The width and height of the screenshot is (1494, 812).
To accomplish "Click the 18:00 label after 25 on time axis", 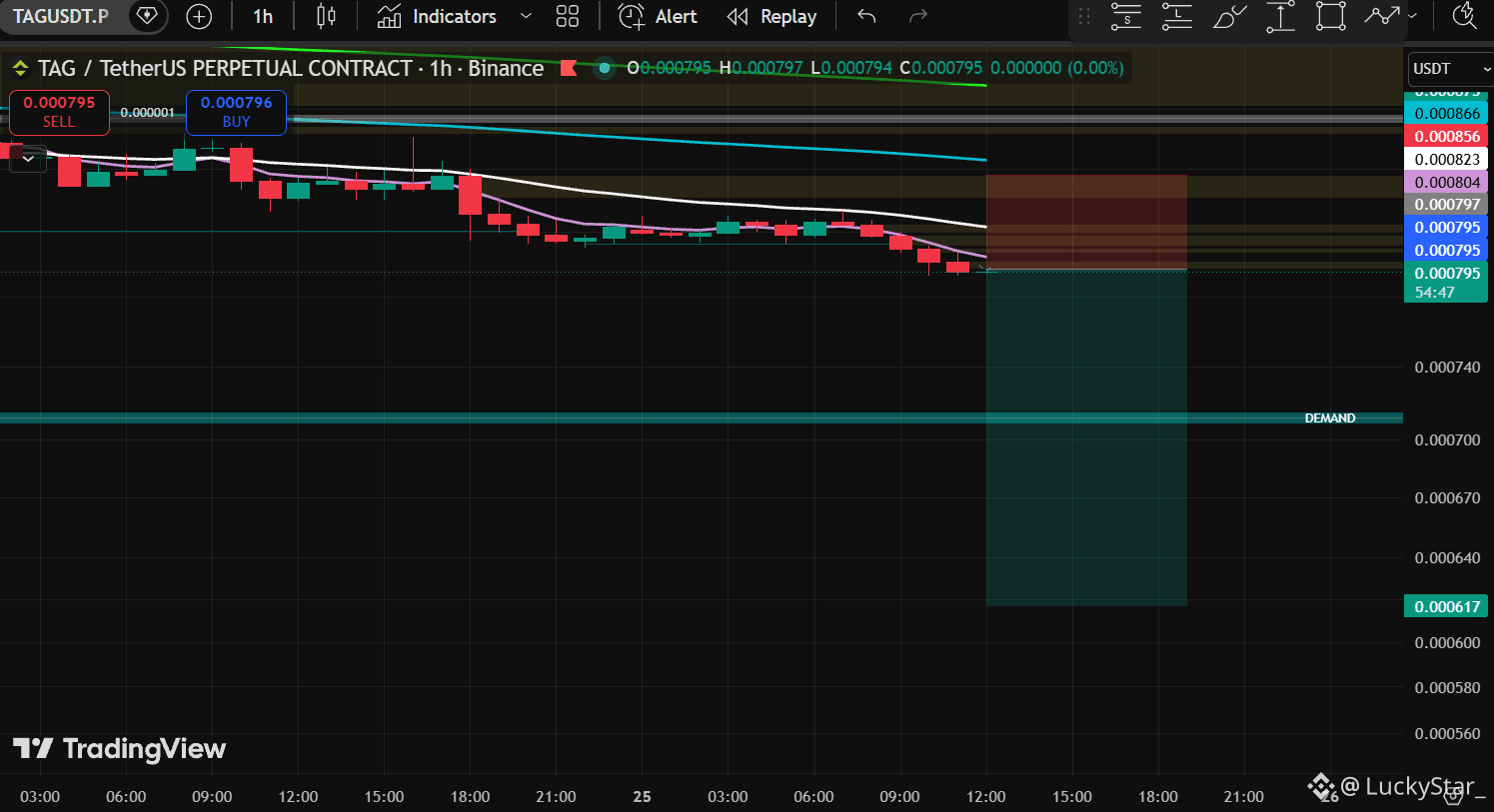I will [x=1157, y=796].
